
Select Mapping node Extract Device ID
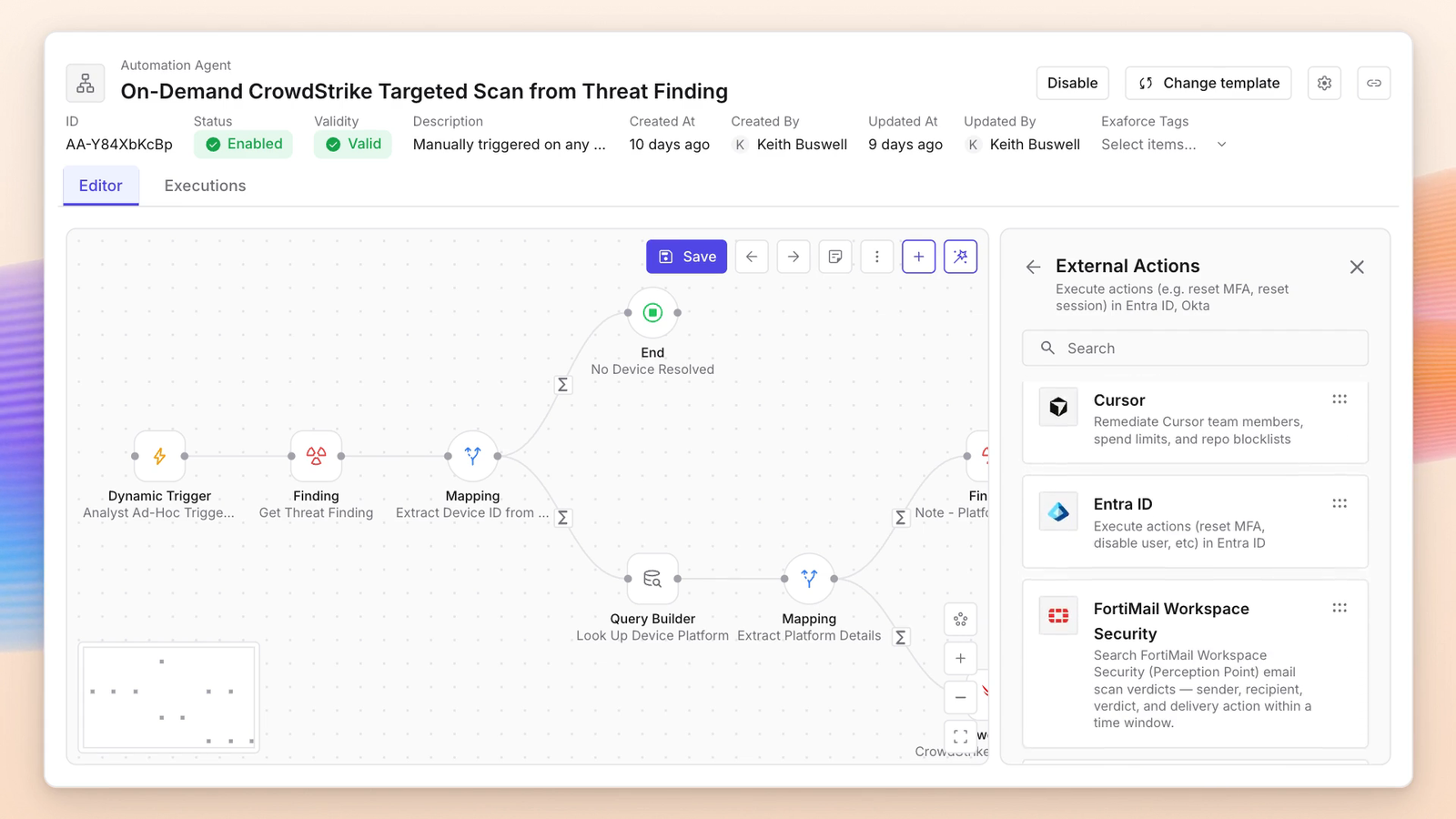[x=472, y=456]
